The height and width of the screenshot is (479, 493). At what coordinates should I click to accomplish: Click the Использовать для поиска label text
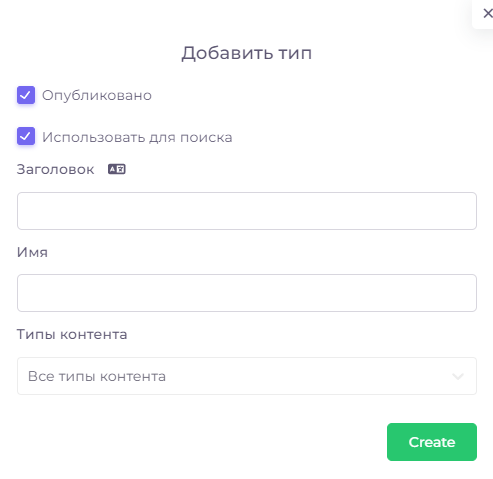coord(137,137)
